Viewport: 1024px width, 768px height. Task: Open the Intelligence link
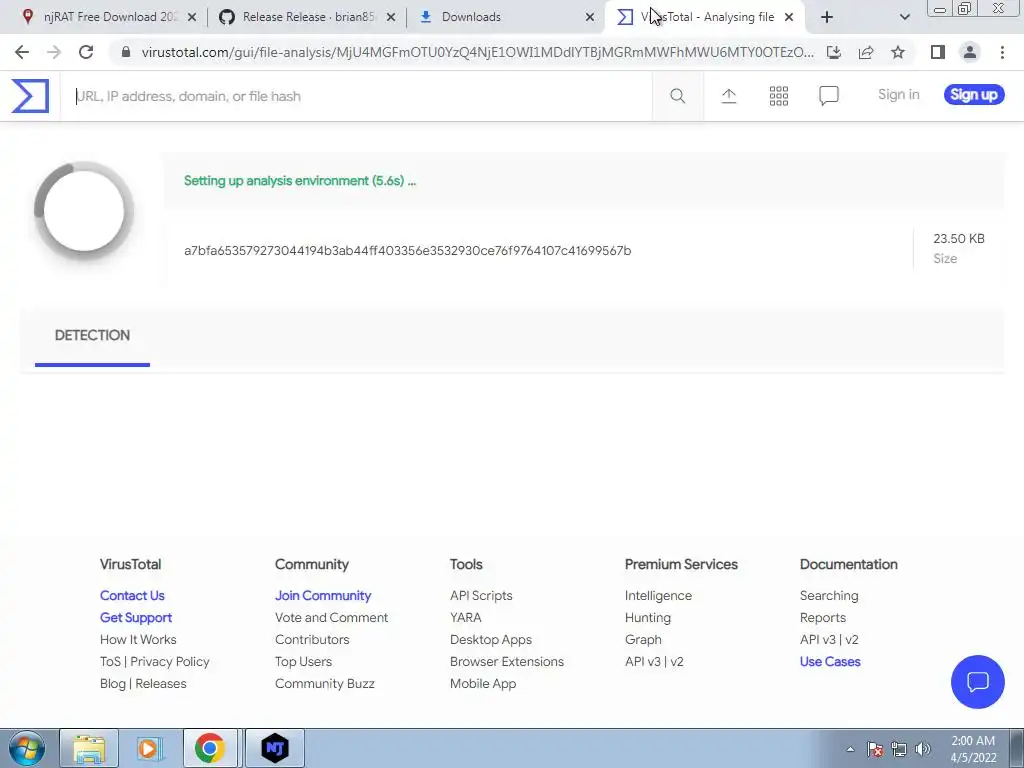coord(658,596)
